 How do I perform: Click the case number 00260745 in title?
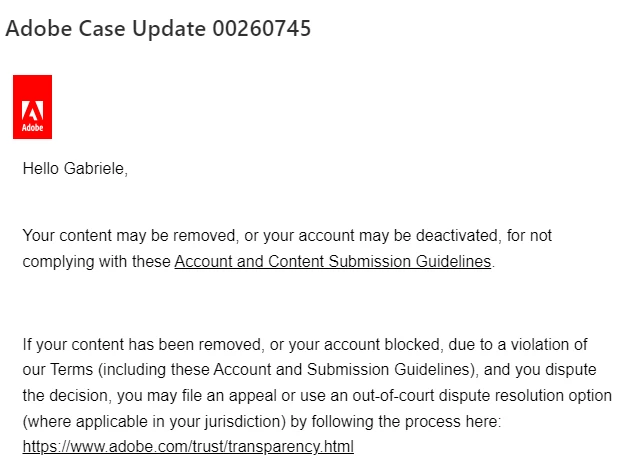(262, 29)
